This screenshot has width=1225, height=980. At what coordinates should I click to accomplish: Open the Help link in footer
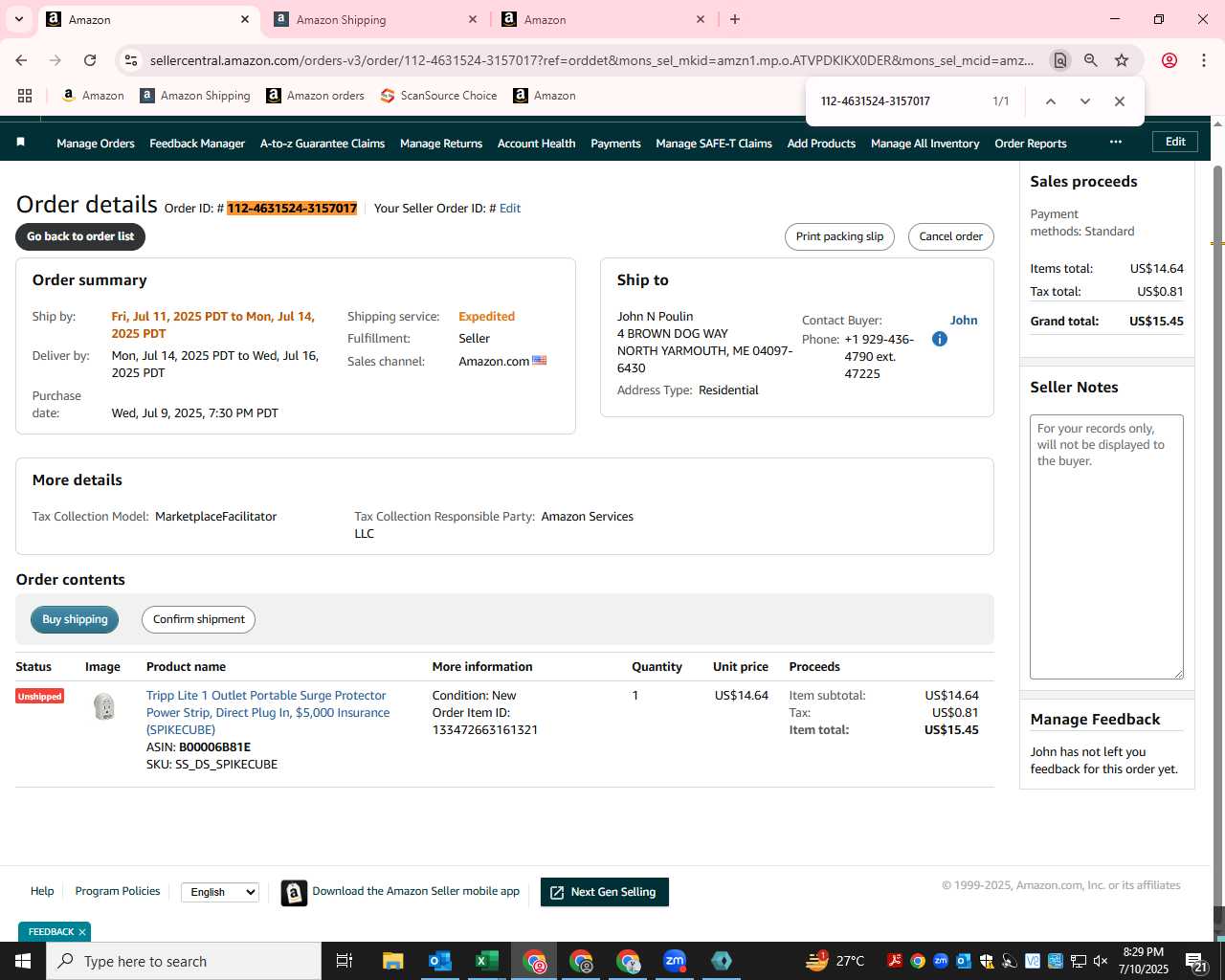pos(42,891)
